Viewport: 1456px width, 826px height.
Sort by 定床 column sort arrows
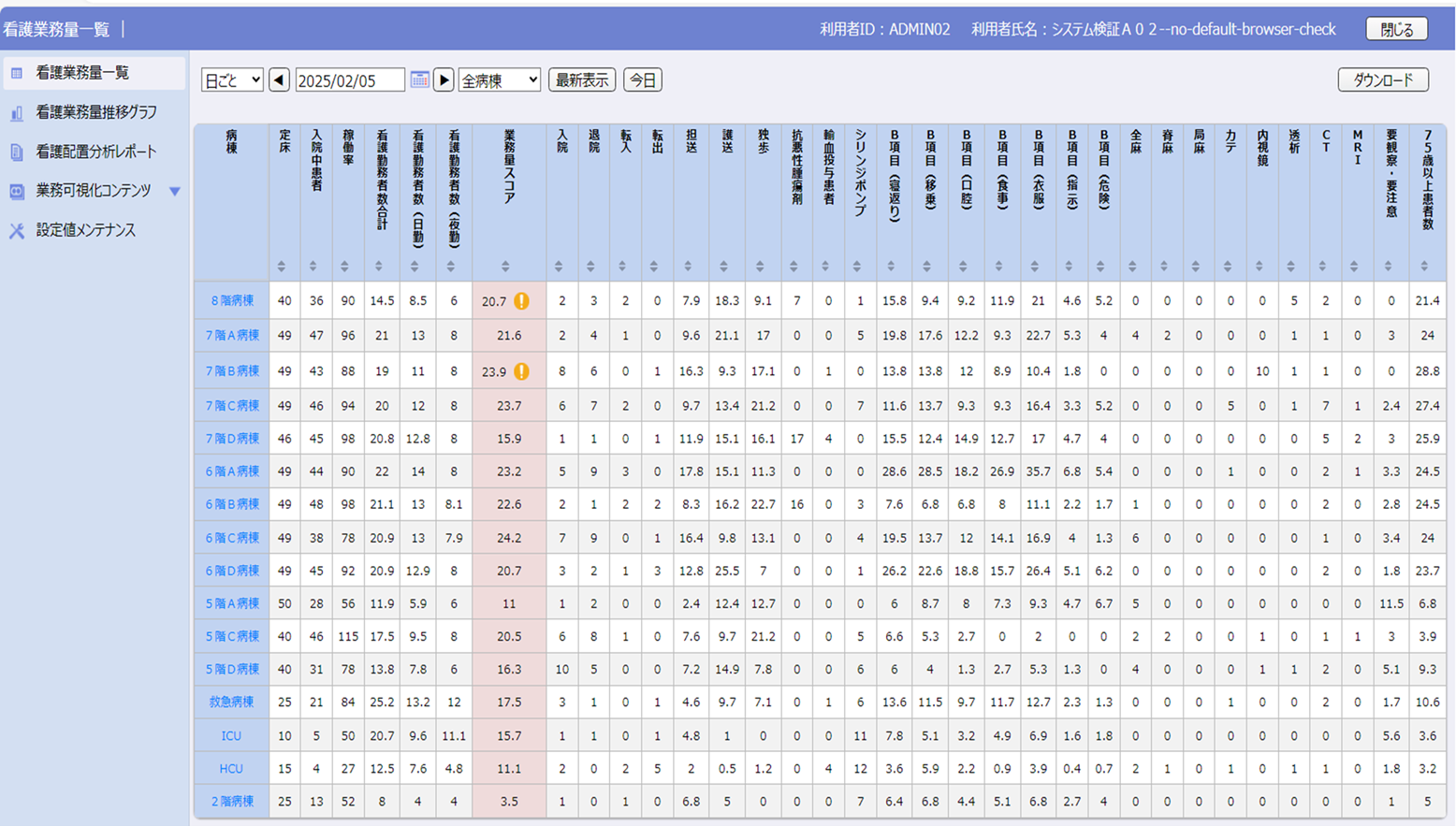(x=282, y=267)
